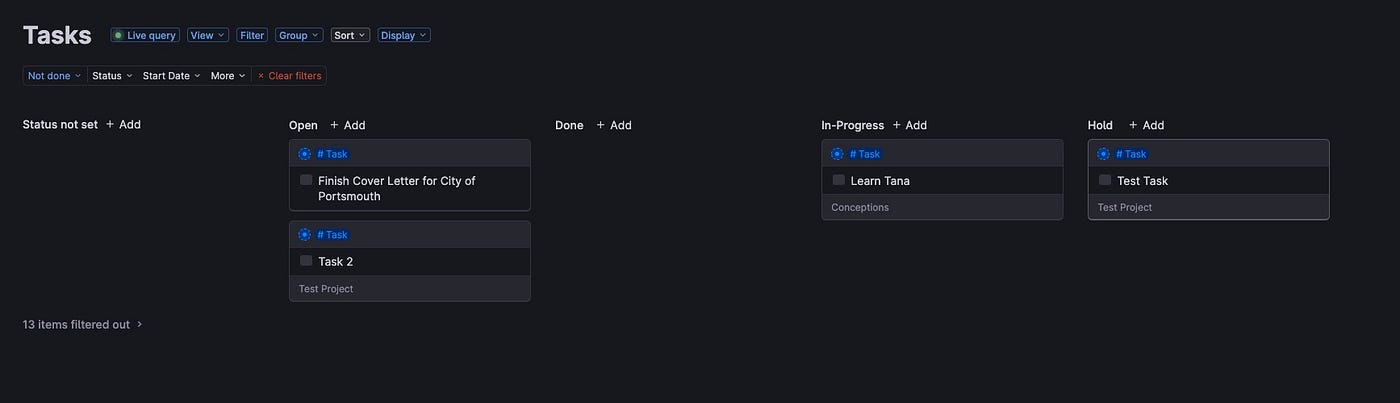Expand the 13 items filtered out list

tap(83, 325)
